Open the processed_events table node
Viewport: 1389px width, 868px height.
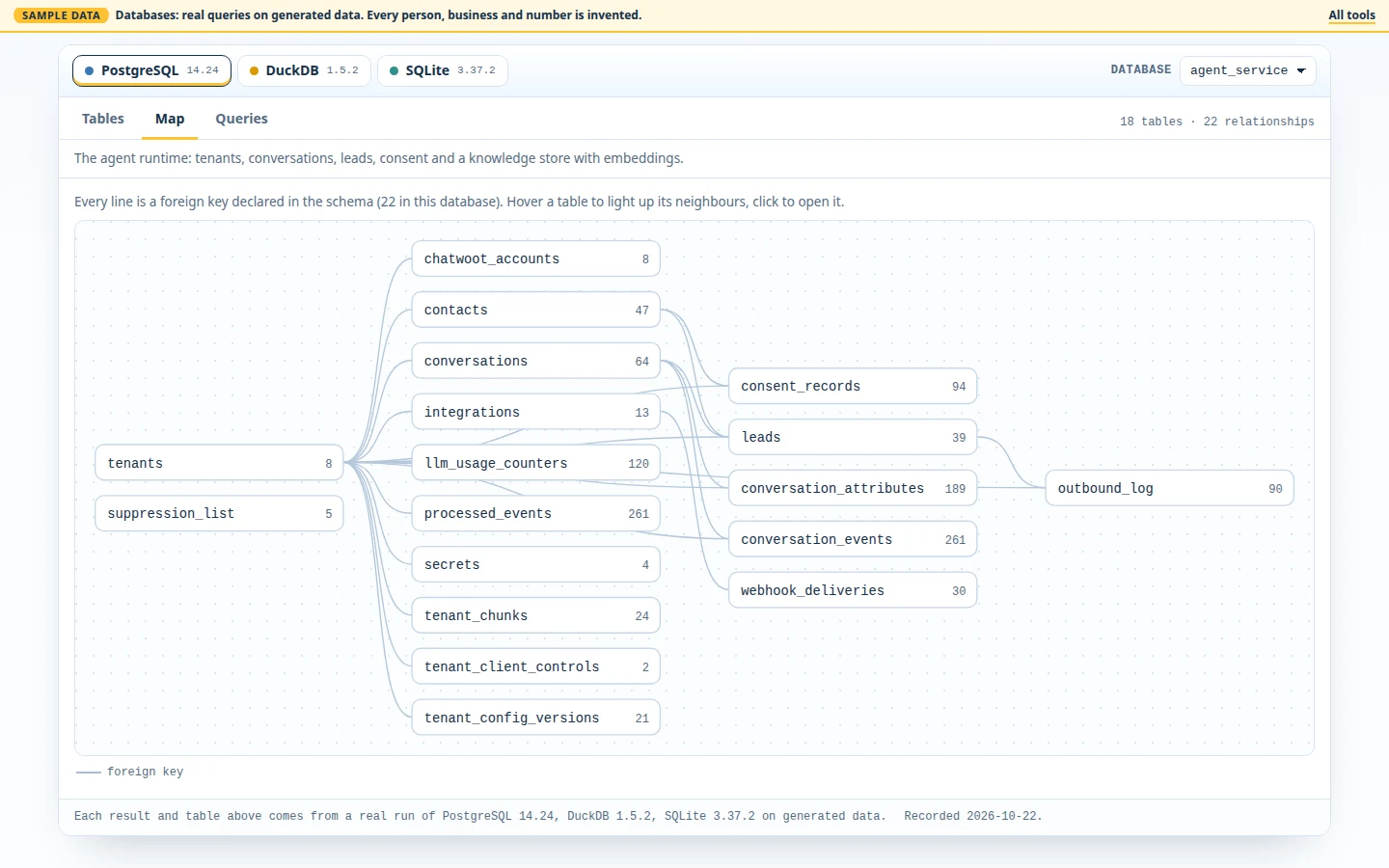point(536,513)
